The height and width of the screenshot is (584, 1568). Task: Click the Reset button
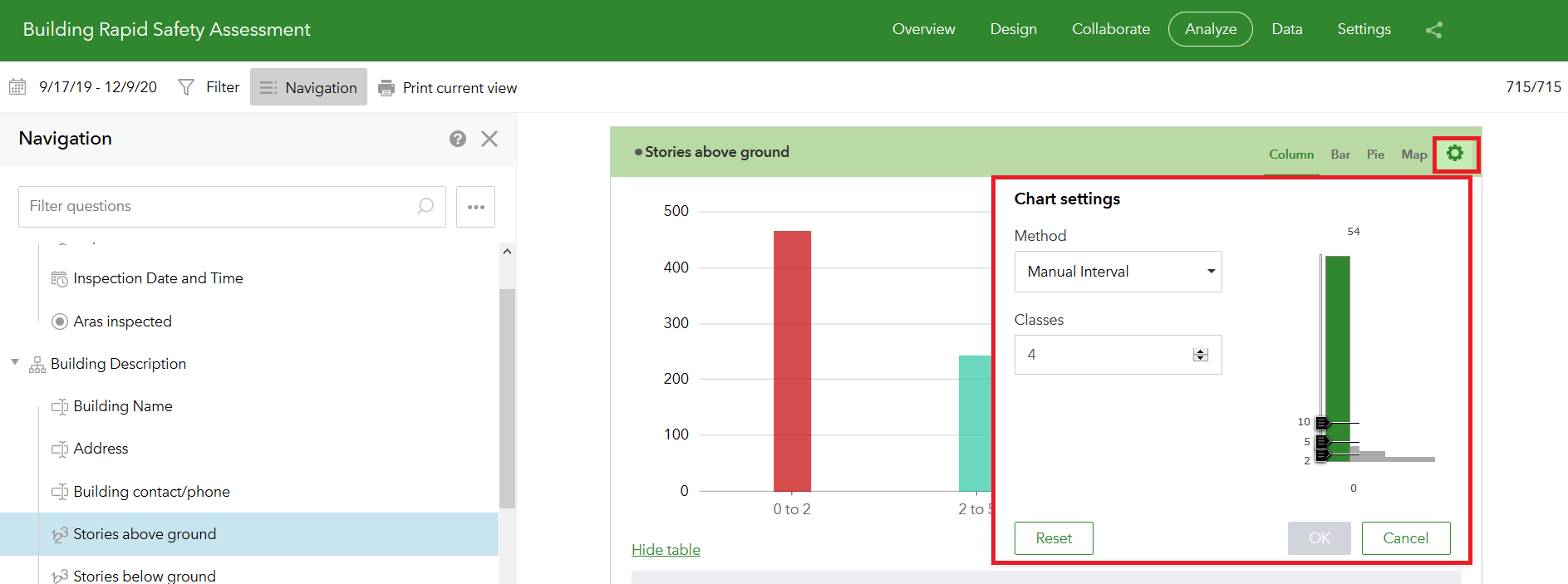point(1053,538)
